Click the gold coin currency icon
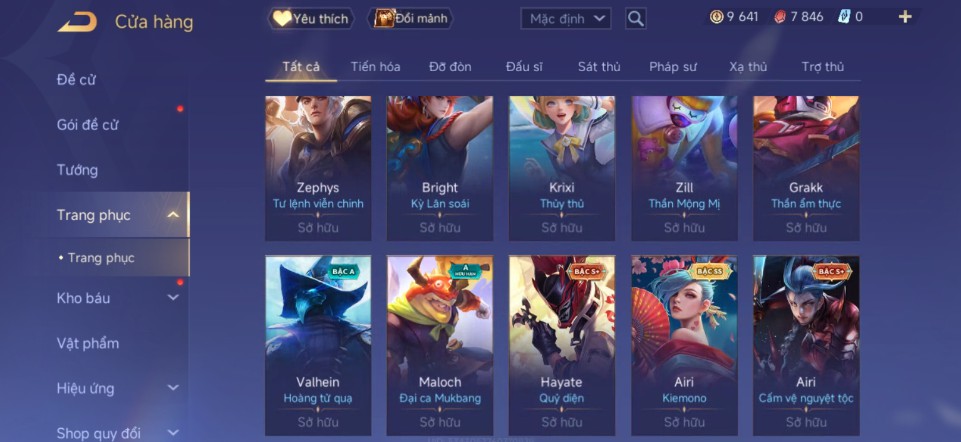961x442 pixels. coord(716,17)
